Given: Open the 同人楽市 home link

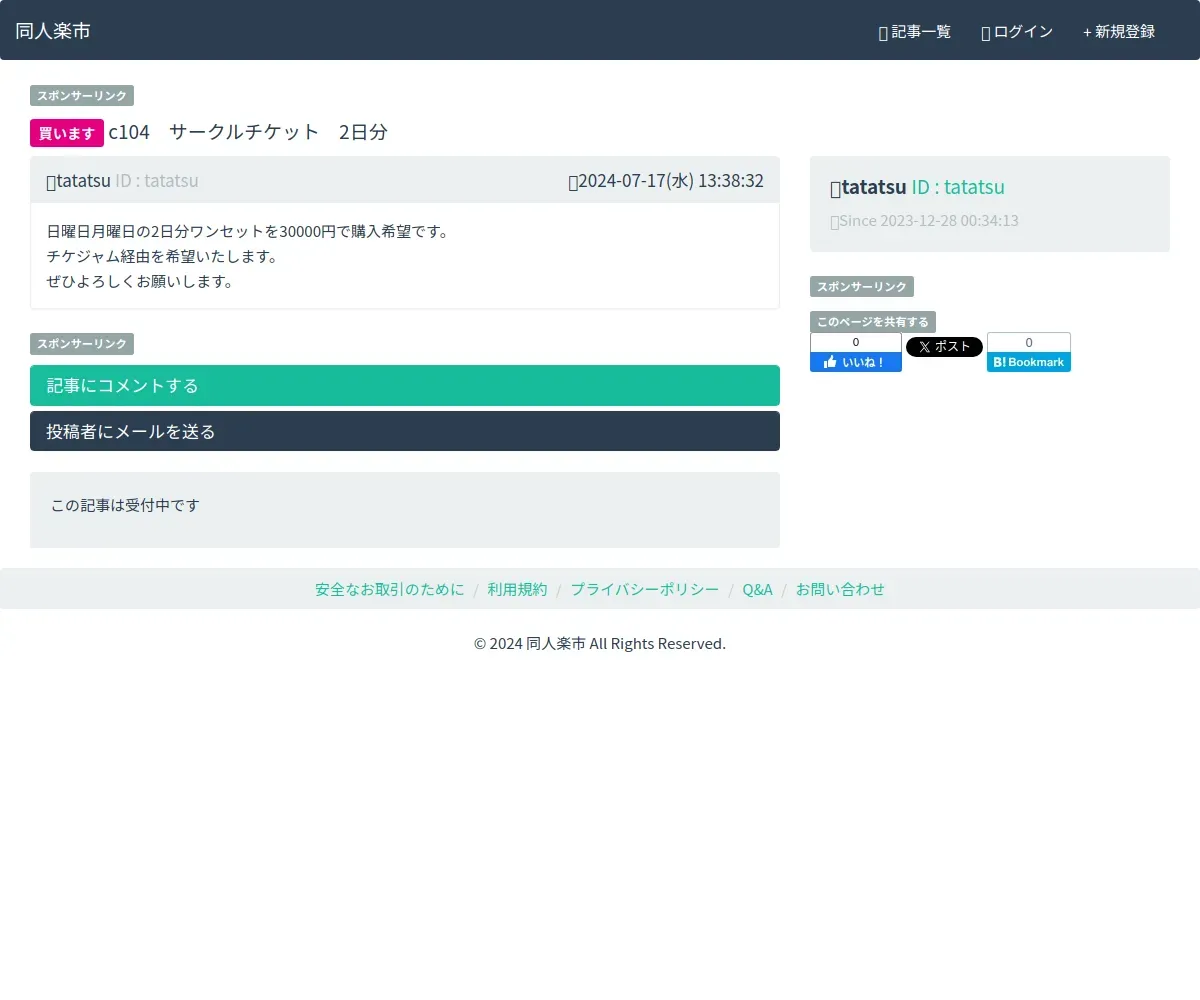Looking at the screenshot, I should click(x=53, y=31).
